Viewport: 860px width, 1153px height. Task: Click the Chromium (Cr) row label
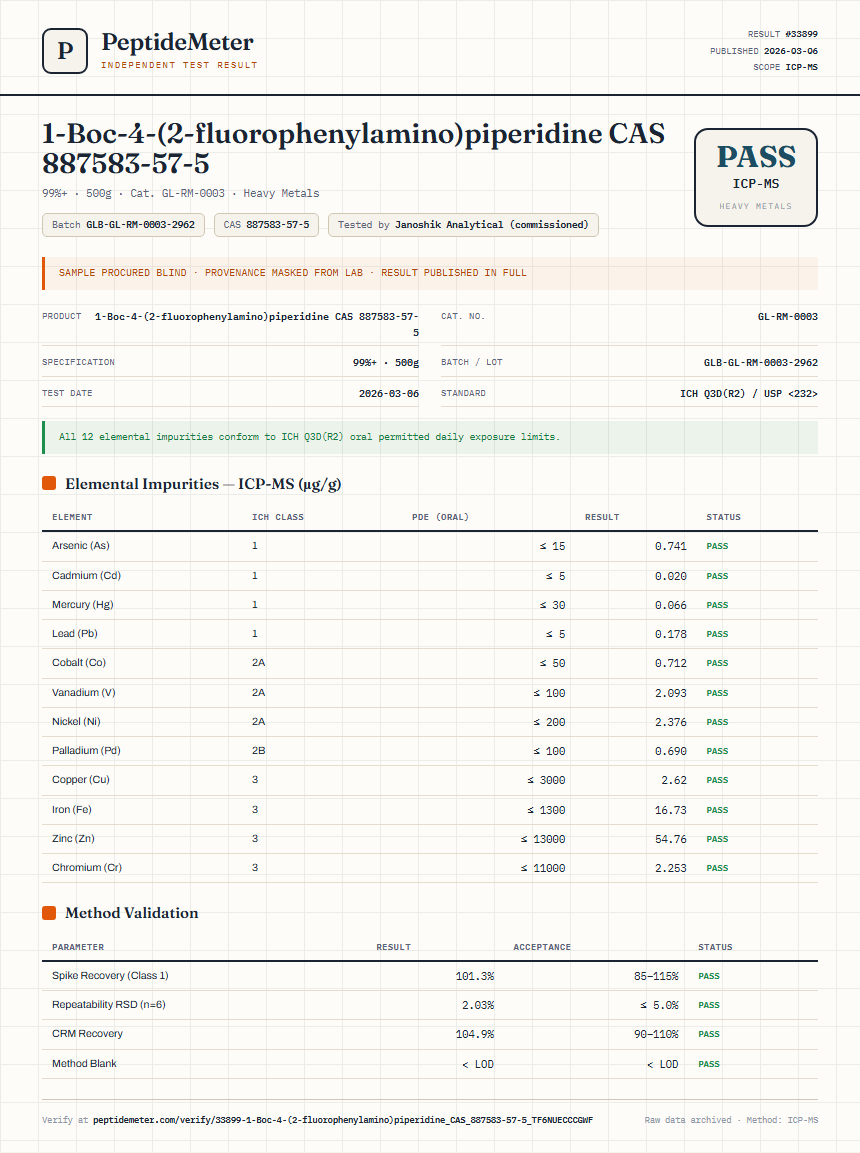click(x=87, y=868)
